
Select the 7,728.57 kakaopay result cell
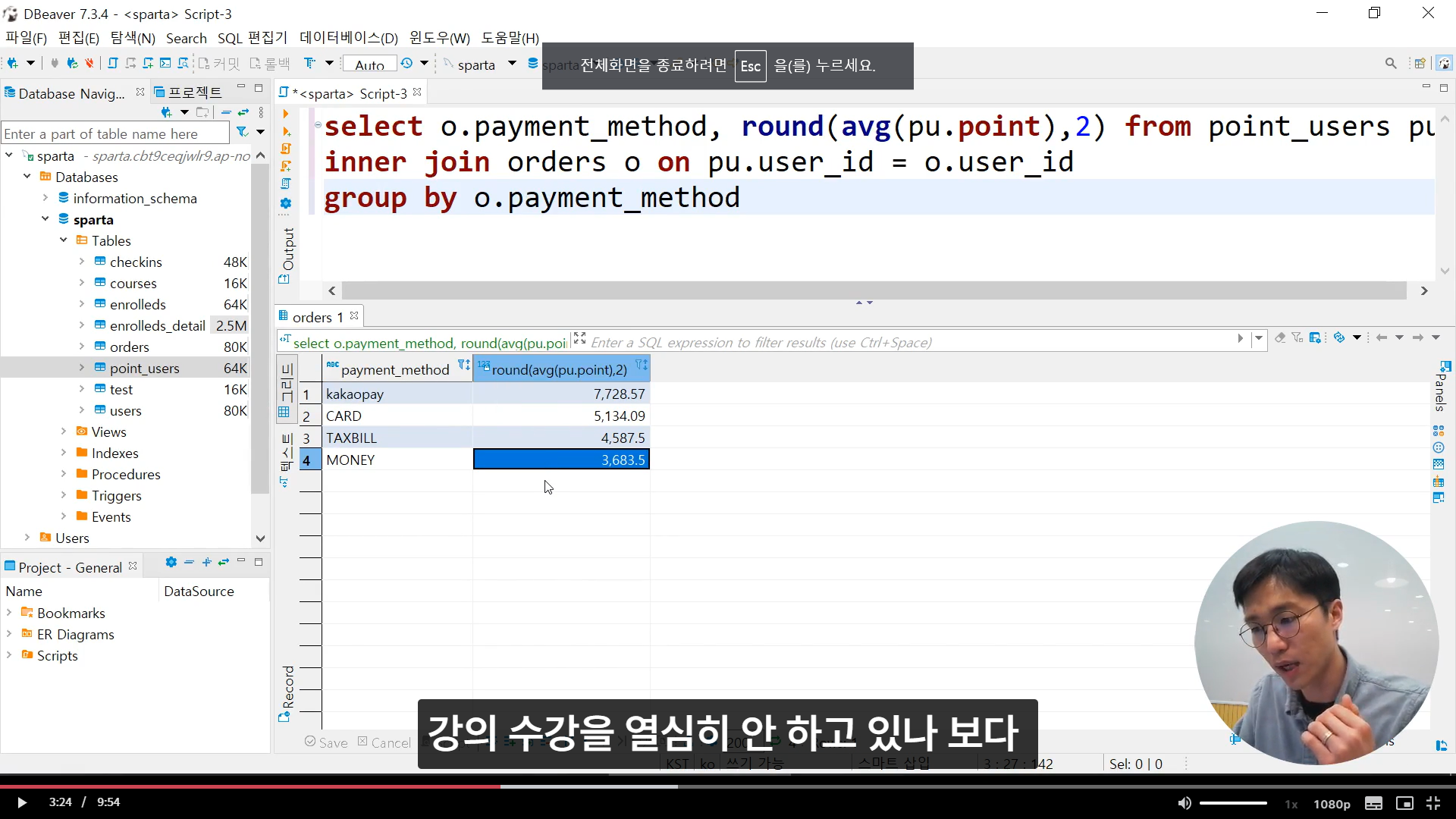[x=561, y=394]
